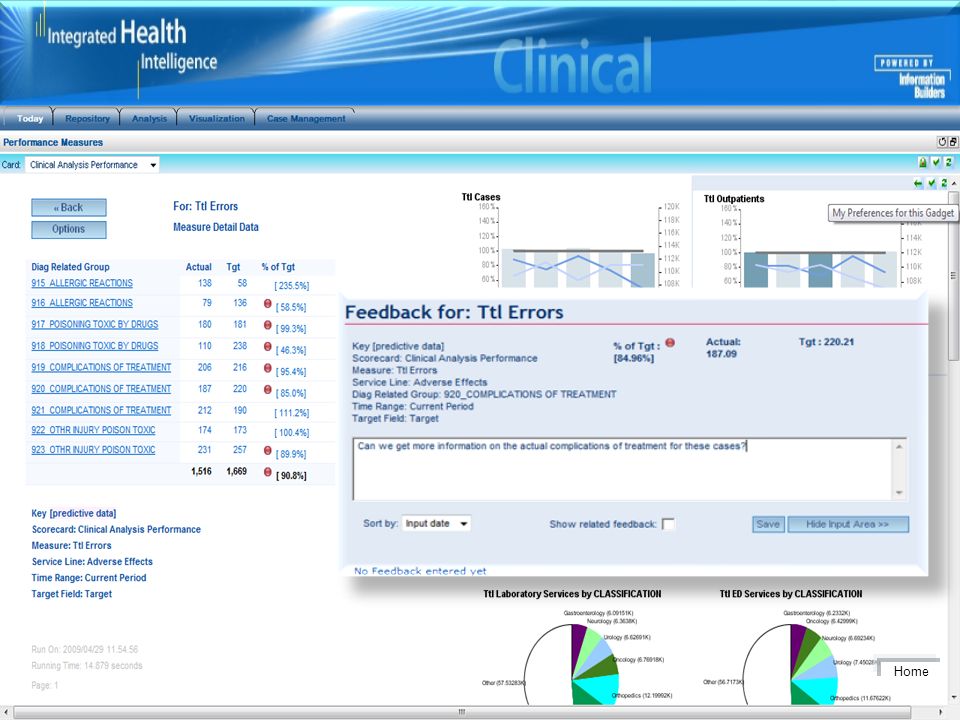Click red indicator in 919 Complications row
This screenshot has height=720, width=960.
(x=268, y=367)
